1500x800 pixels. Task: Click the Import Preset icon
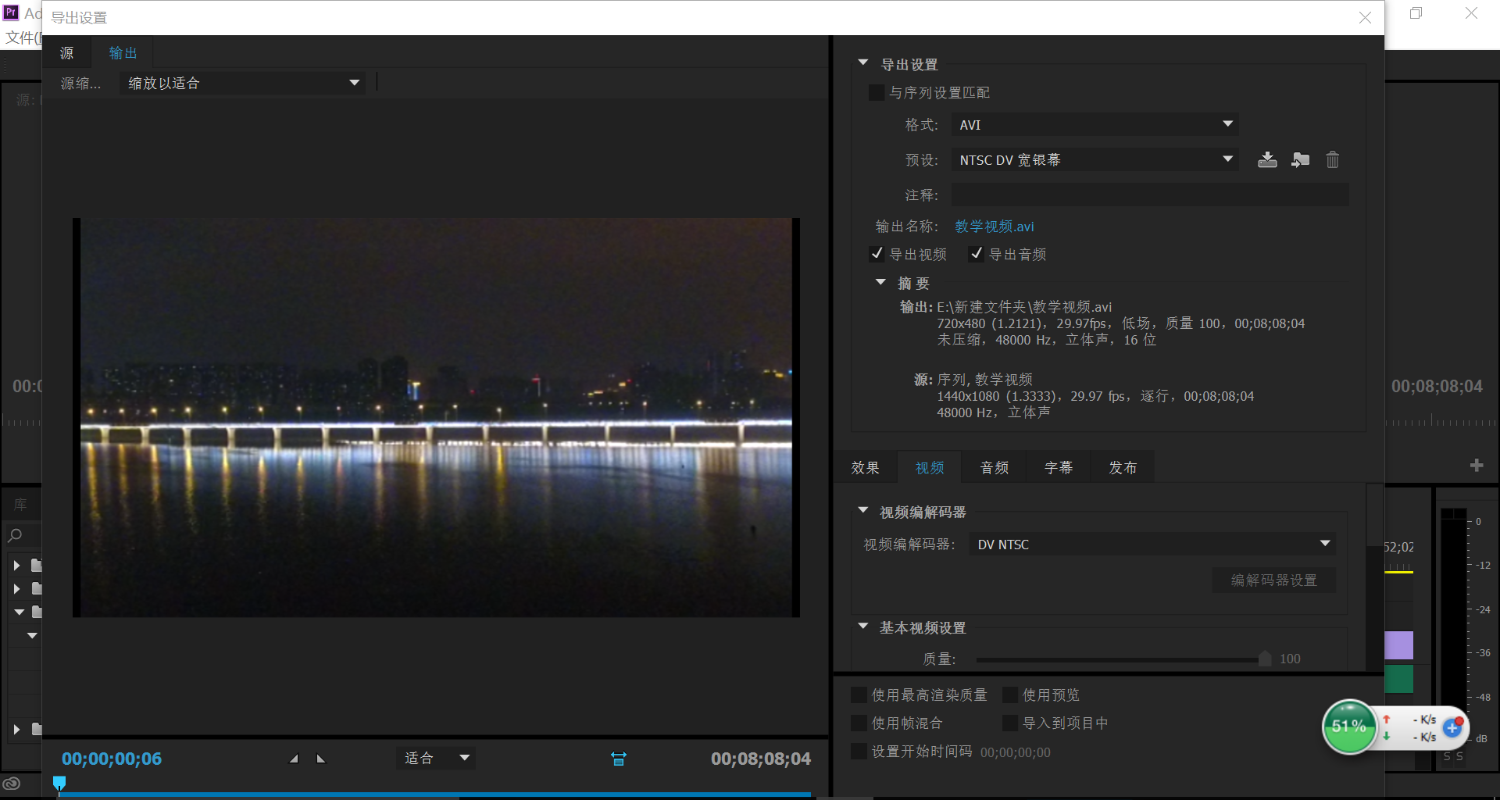(x=1300, y=159)
